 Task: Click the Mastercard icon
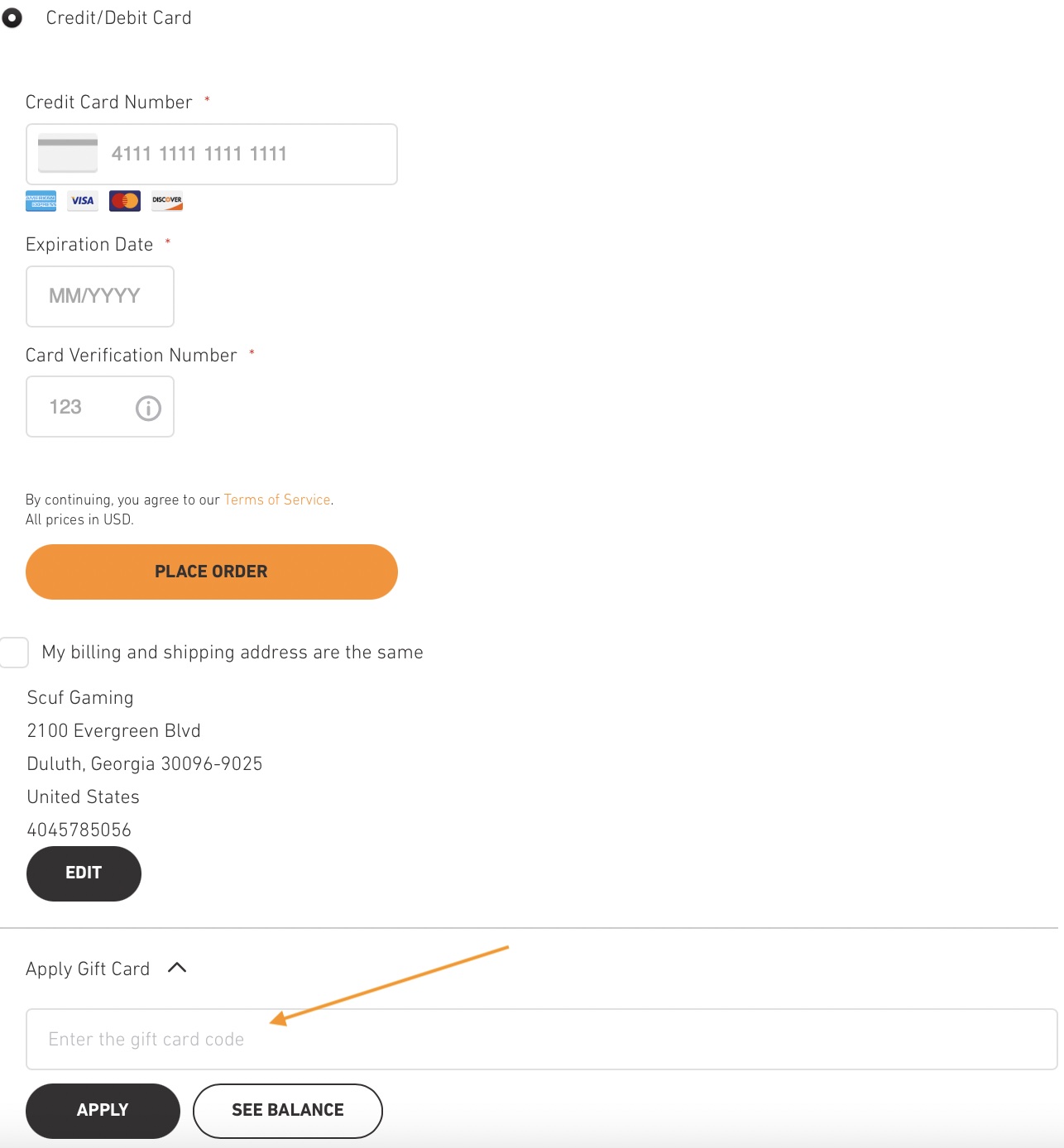click(125, 201)
